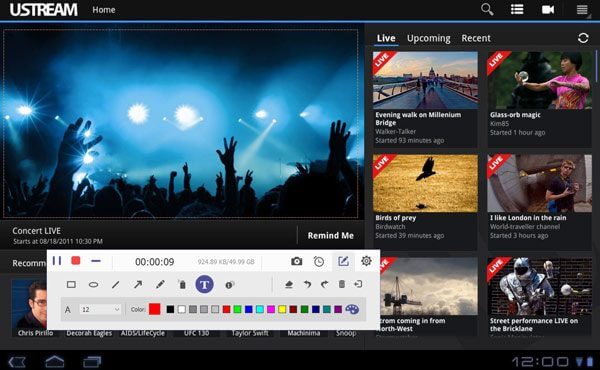Screen dimensions: 600x370
Task: Delete all annotations with trash icon
Action: click(x=342, y=284)
